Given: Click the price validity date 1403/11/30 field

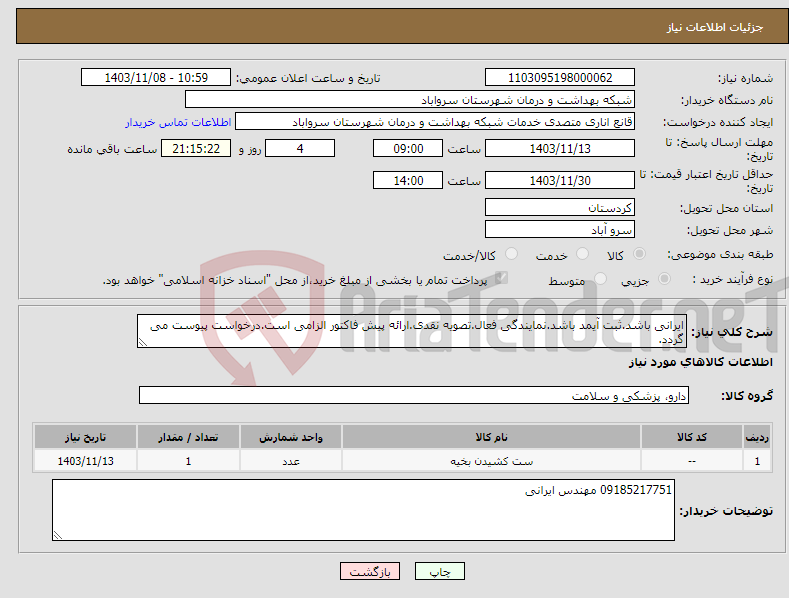Looking at the screenshot, I should pos(560,180).
